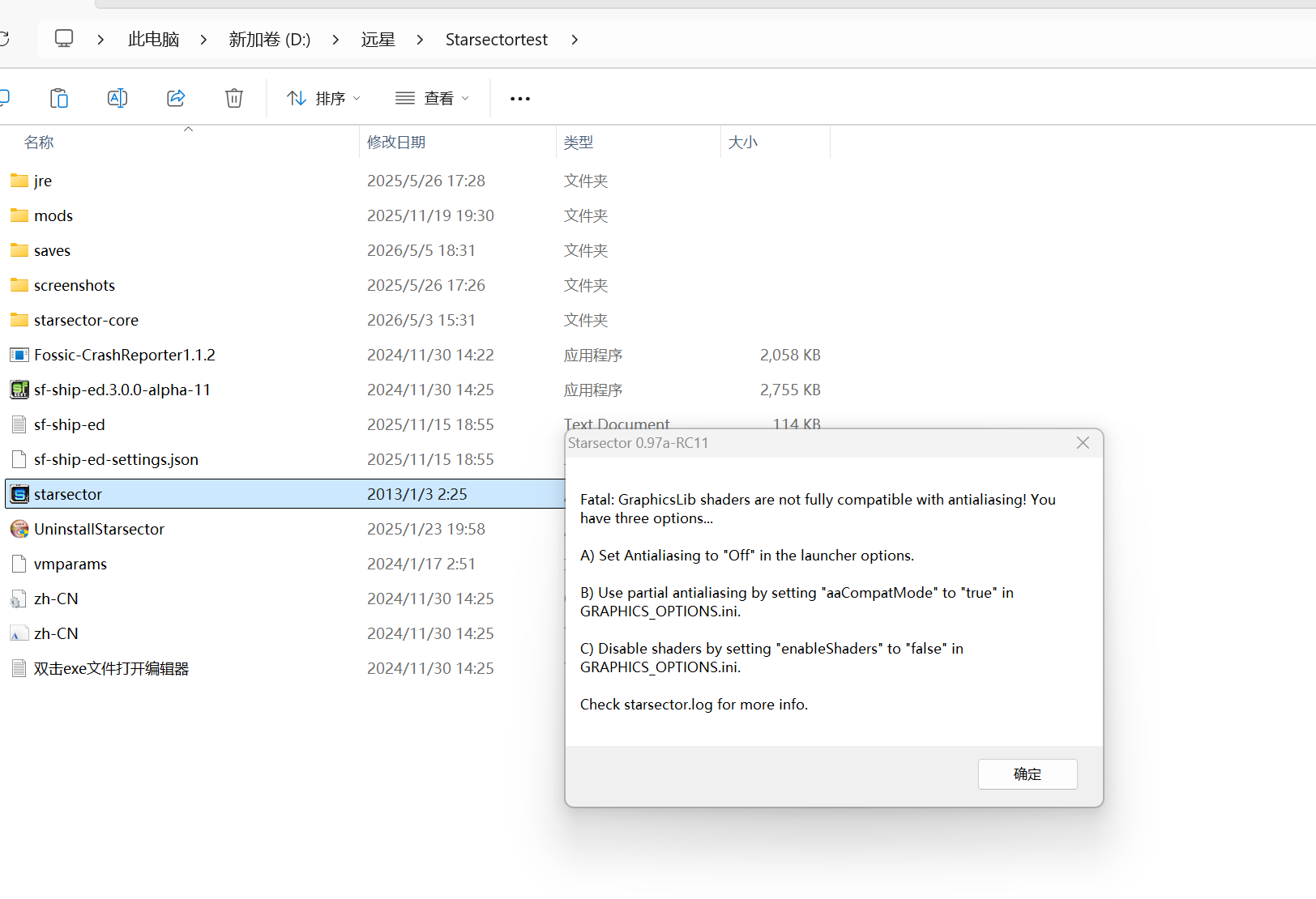The height and width of the screenshot is (899, 1316).
Task: Sort by 修改日期 column header
Action: 396,142
